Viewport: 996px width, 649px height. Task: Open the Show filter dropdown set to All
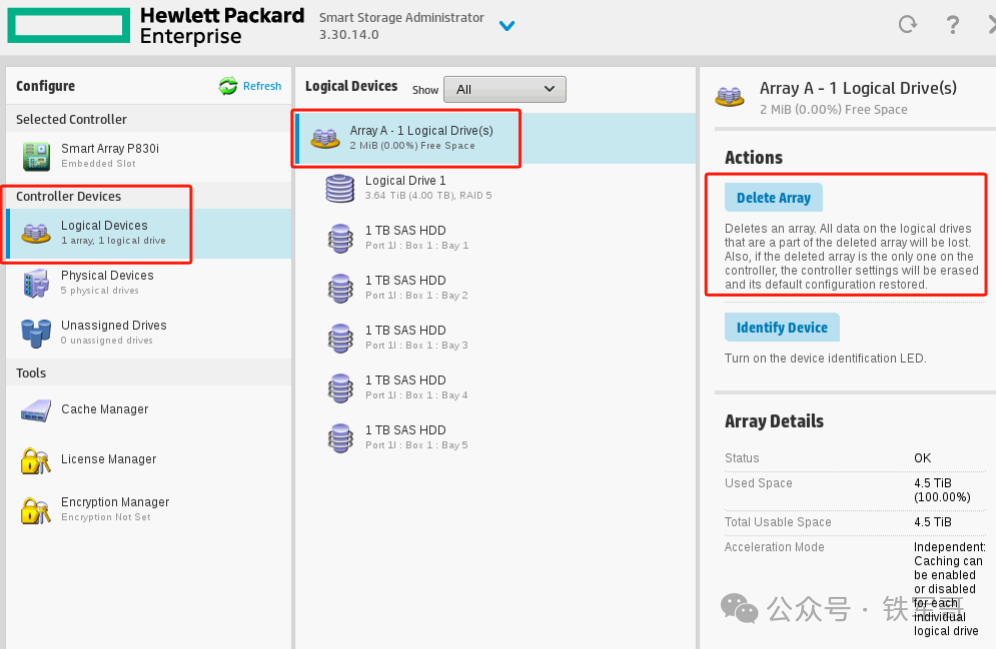tap(504, 90)
